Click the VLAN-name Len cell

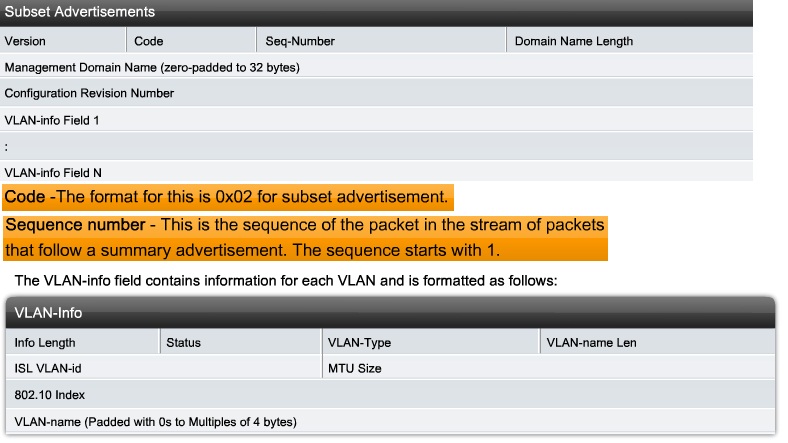[x=656, y=343]
